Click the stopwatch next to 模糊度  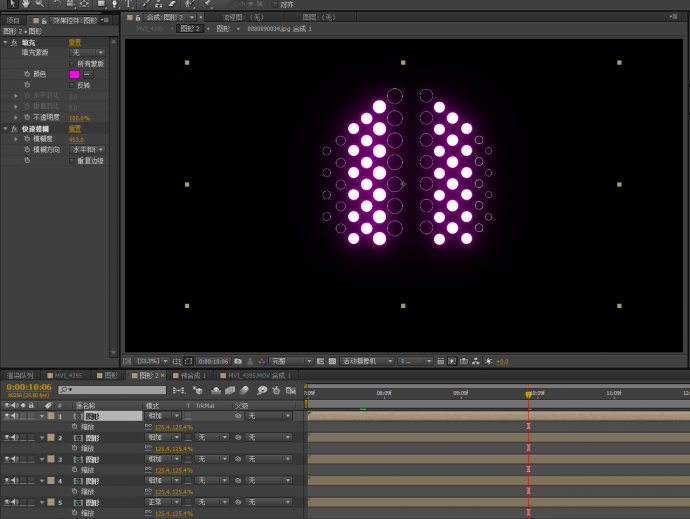pos(27,139)
